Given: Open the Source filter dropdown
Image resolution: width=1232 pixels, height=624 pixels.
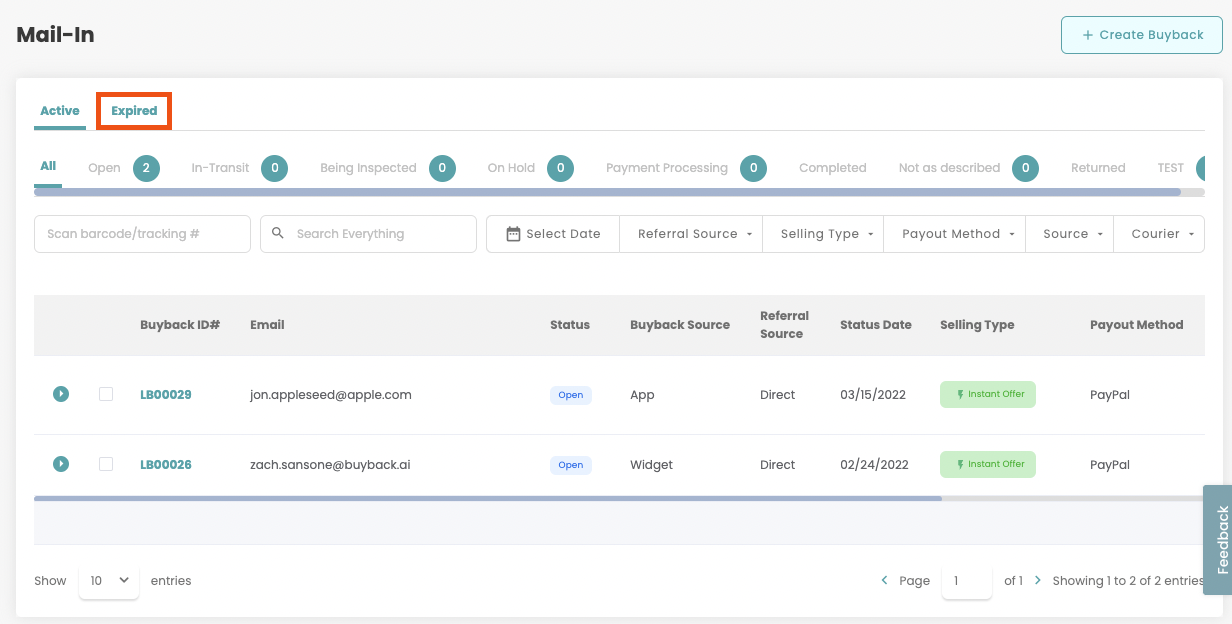Looking at the screenshot, I should click(1070, 234).
